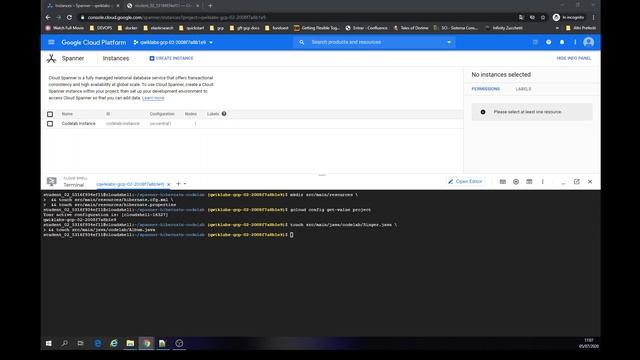
Task: Open a new browser tab with the plus button
Action: click(210, 6)
